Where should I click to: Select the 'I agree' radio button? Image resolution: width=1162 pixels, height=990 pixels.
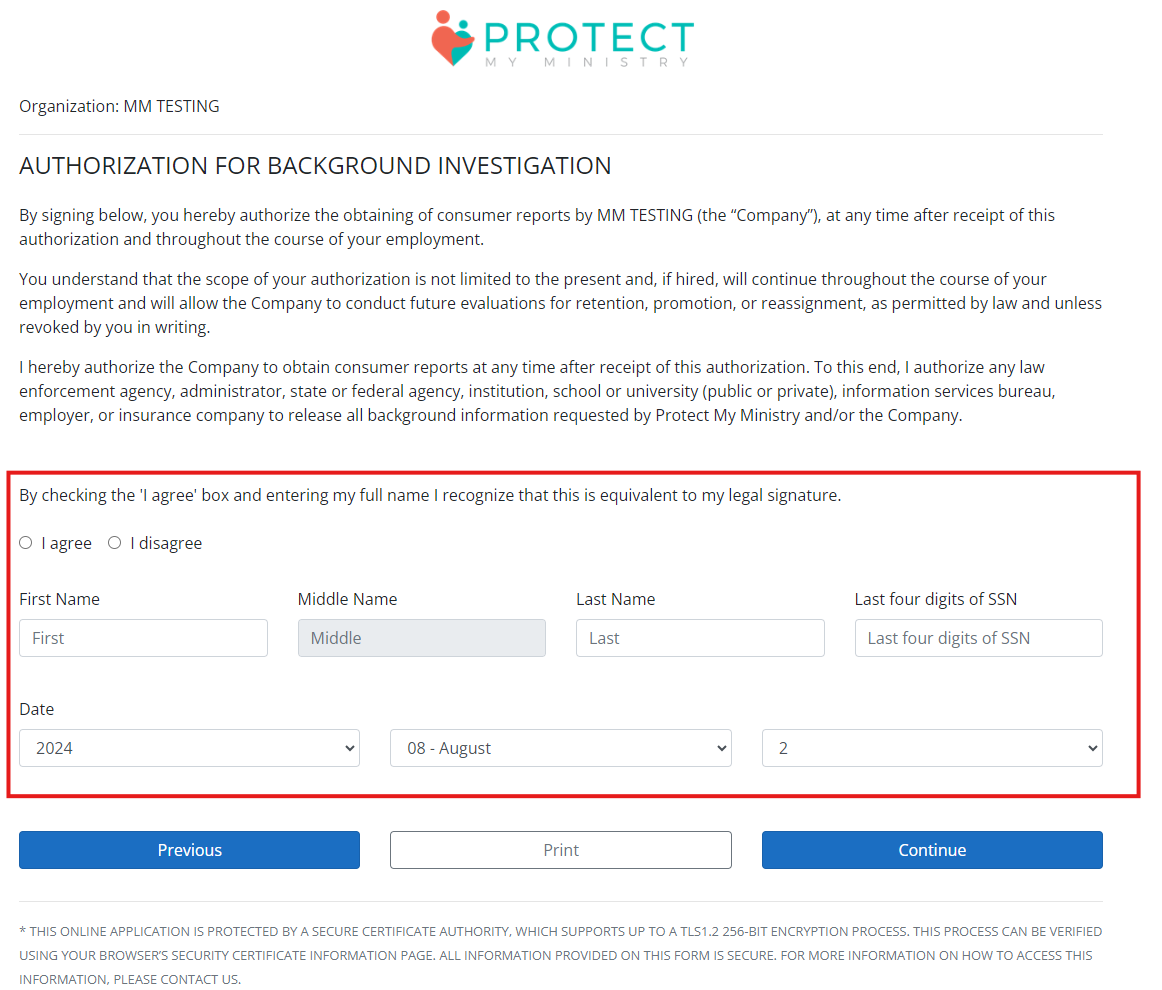click(x=26, y=543)
